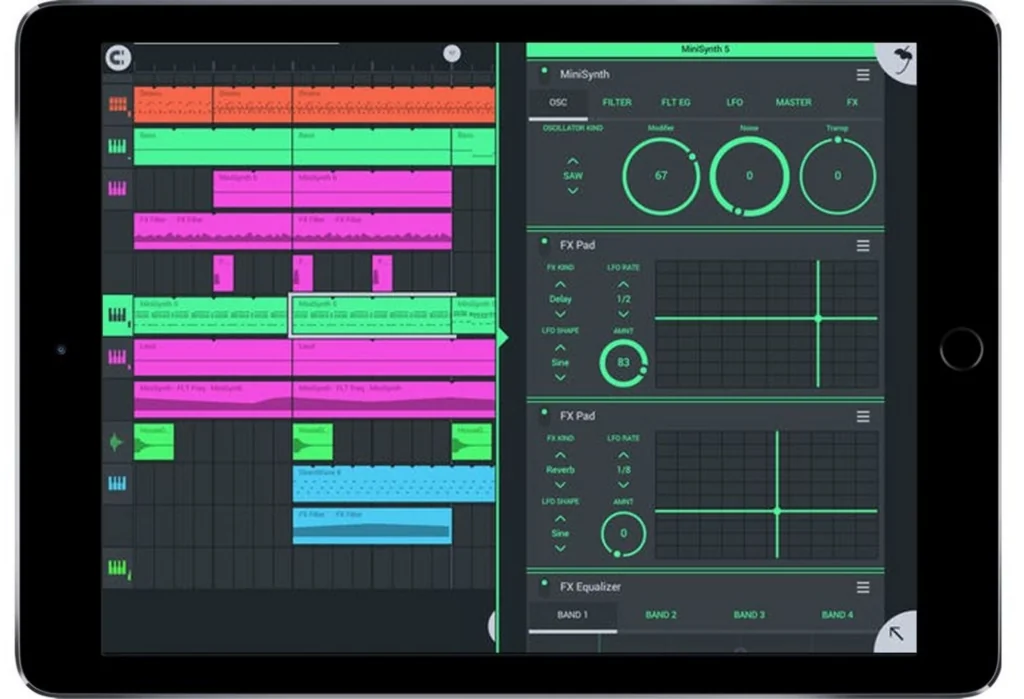Screen dimensions: 1024x699
Task: Tap the green triangle handle on panel divider
Action: click(x=503, y=338)
